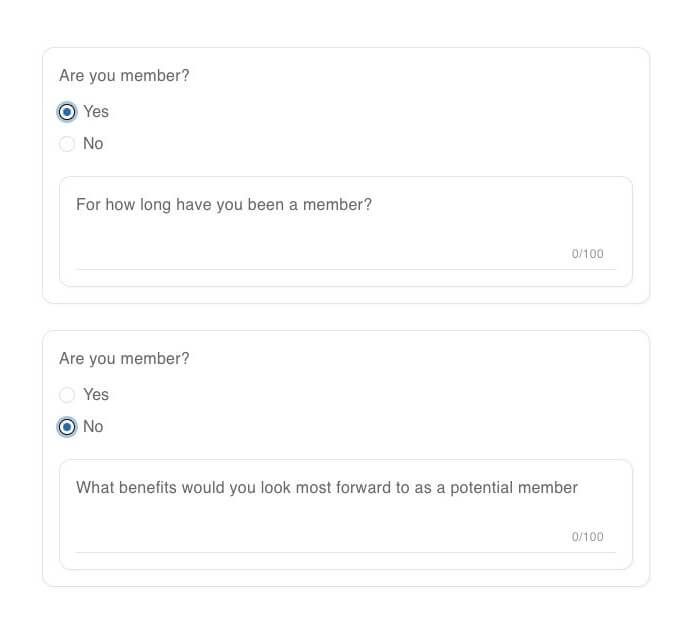This screenshot has width=686, height=628.
Task: Click the "Are you member?" heading above the duration question
Action: pyautogui.click(x=124, y=76)
